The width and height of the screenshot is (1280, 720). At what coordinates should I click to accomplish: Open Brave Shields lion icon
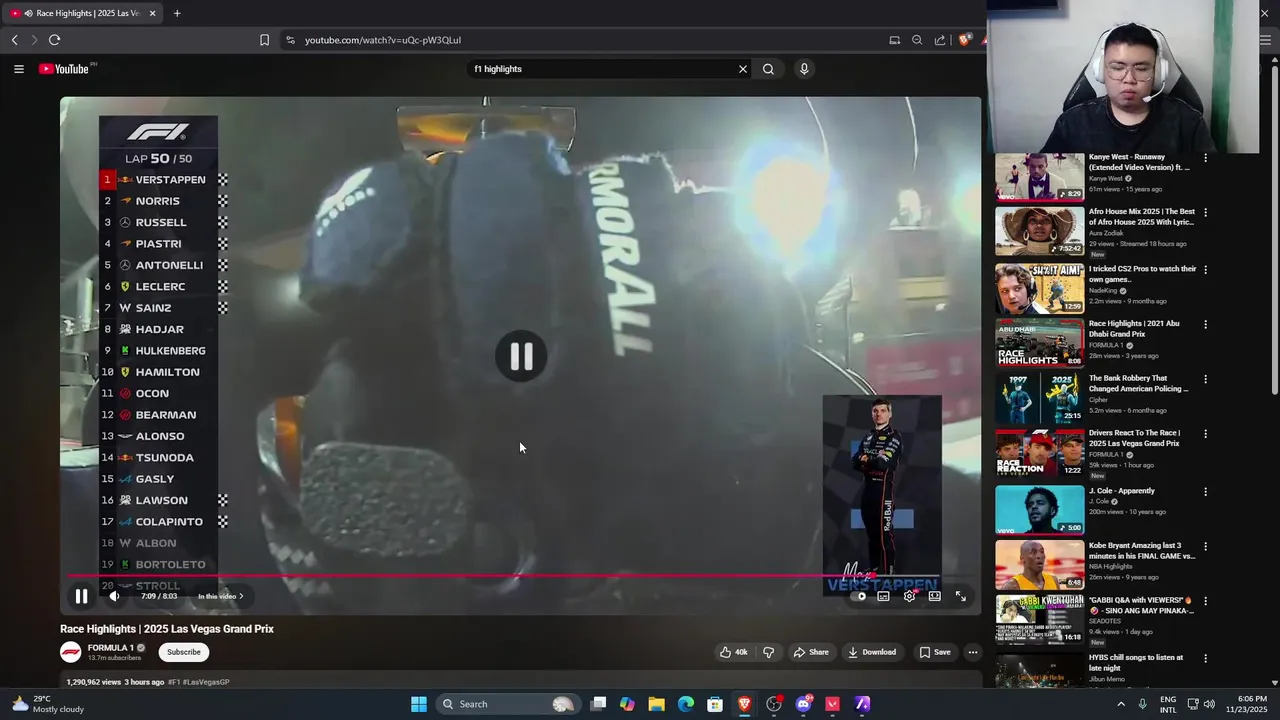pyautogui.click(x=964, y=40)
